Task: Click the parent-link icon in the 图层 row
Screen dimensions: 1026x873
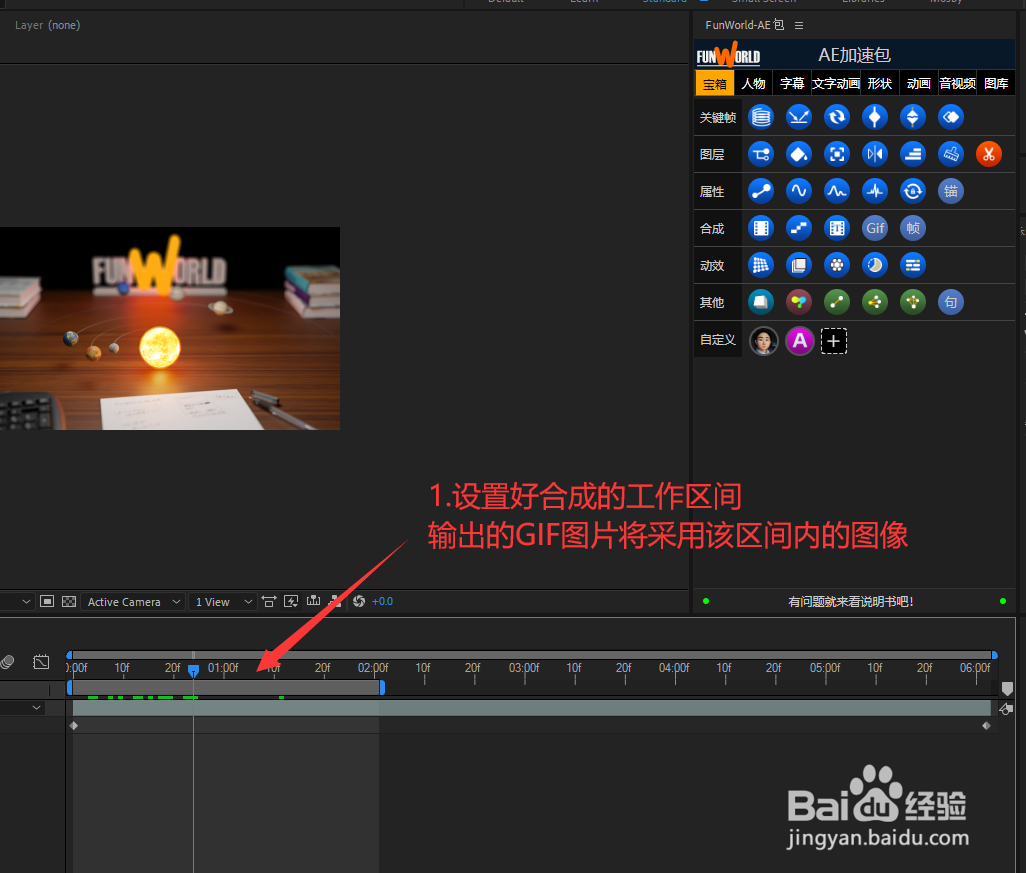Action: pos(760,154)
